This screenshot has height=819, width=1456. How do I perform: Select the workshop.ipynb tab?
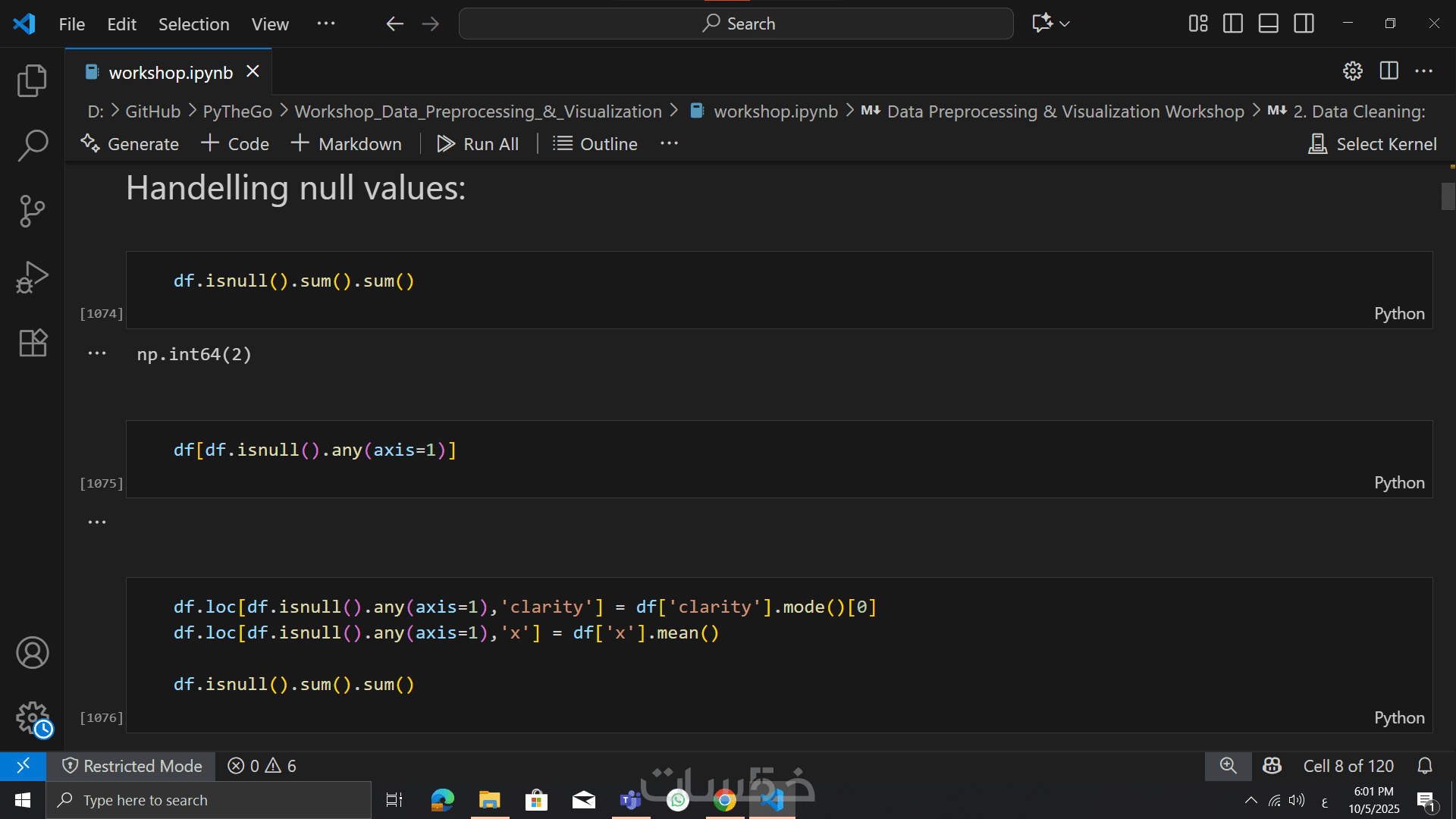click(x=170, y=72)
